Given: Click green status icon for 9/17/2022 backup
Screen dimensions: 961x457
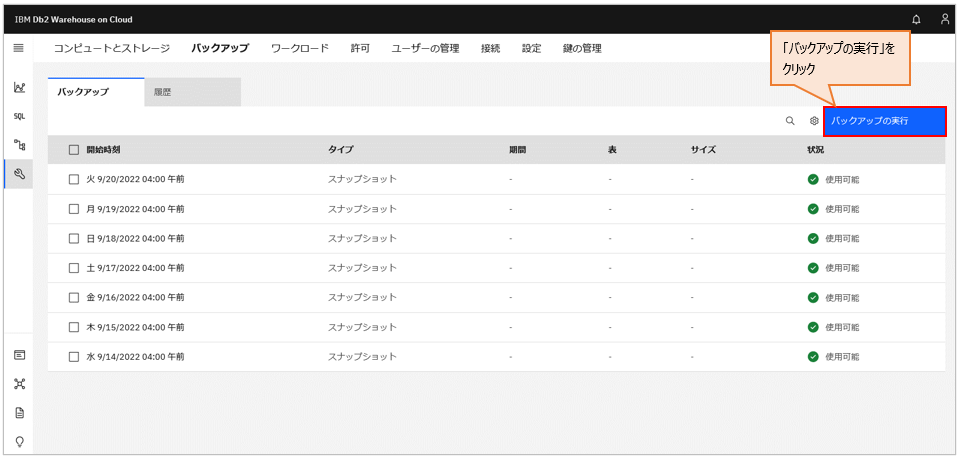Looking at the screenshot, I should point(813,268).
